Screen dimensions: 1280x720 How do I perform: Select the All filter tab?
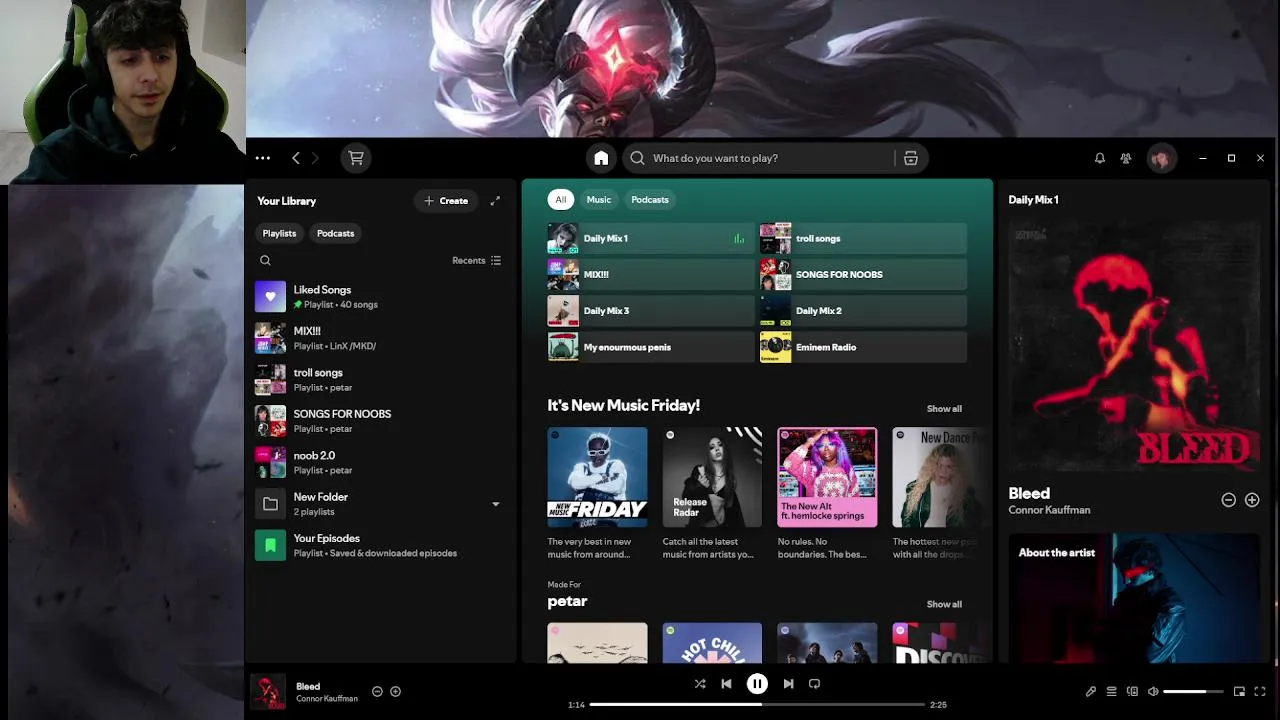(560, 200)
